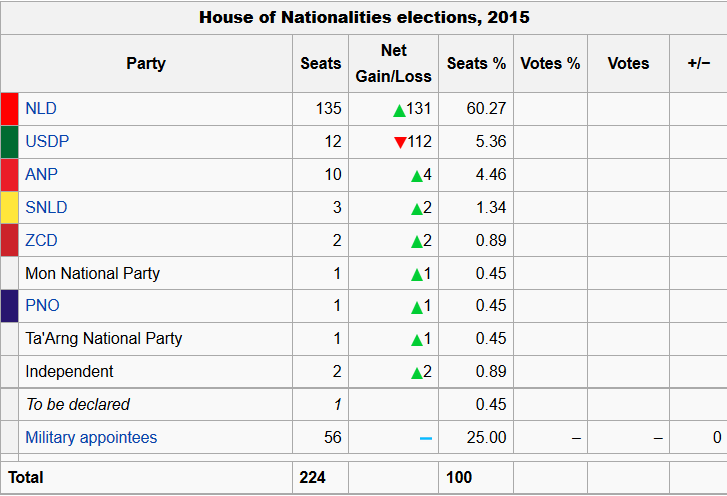Click the green gain arrow in NLD row
The image size is (727, 496).
point(399,110)
